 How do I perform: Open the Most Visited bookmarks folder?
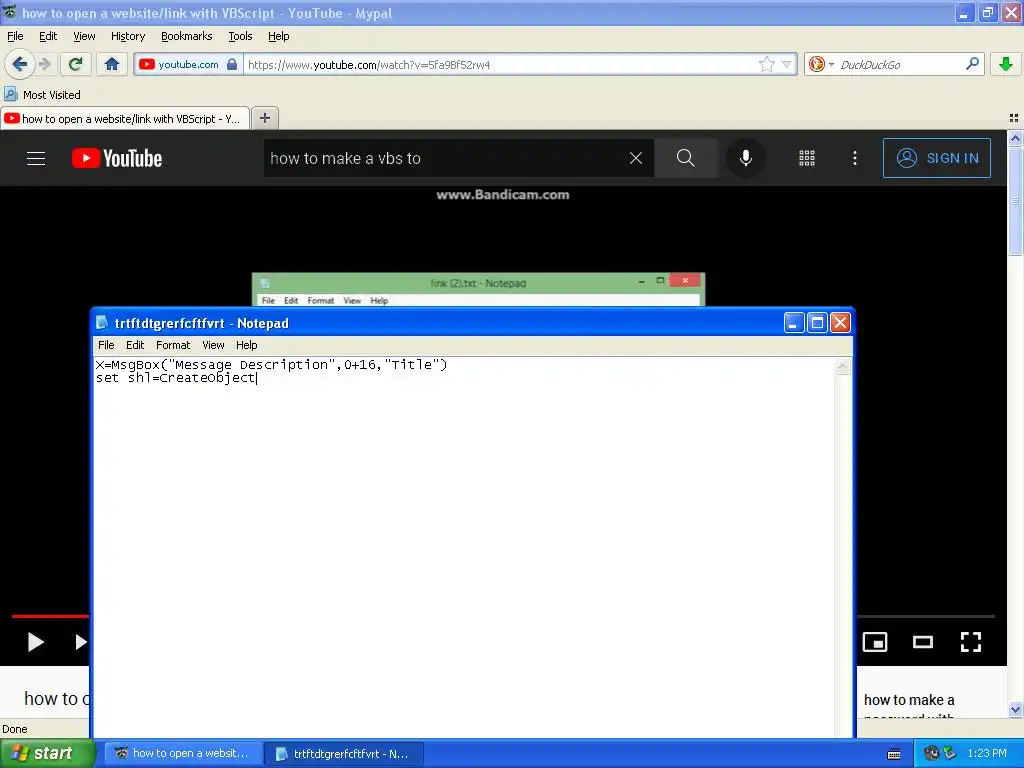click(42, 95)
